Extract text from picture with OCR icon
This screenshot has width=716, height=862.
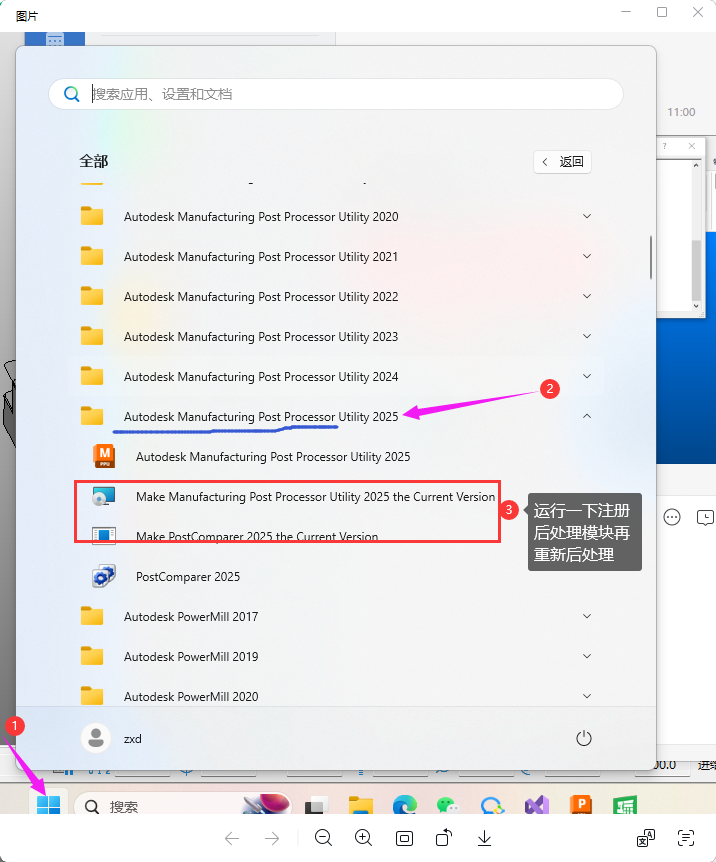[x=686, y=838]
